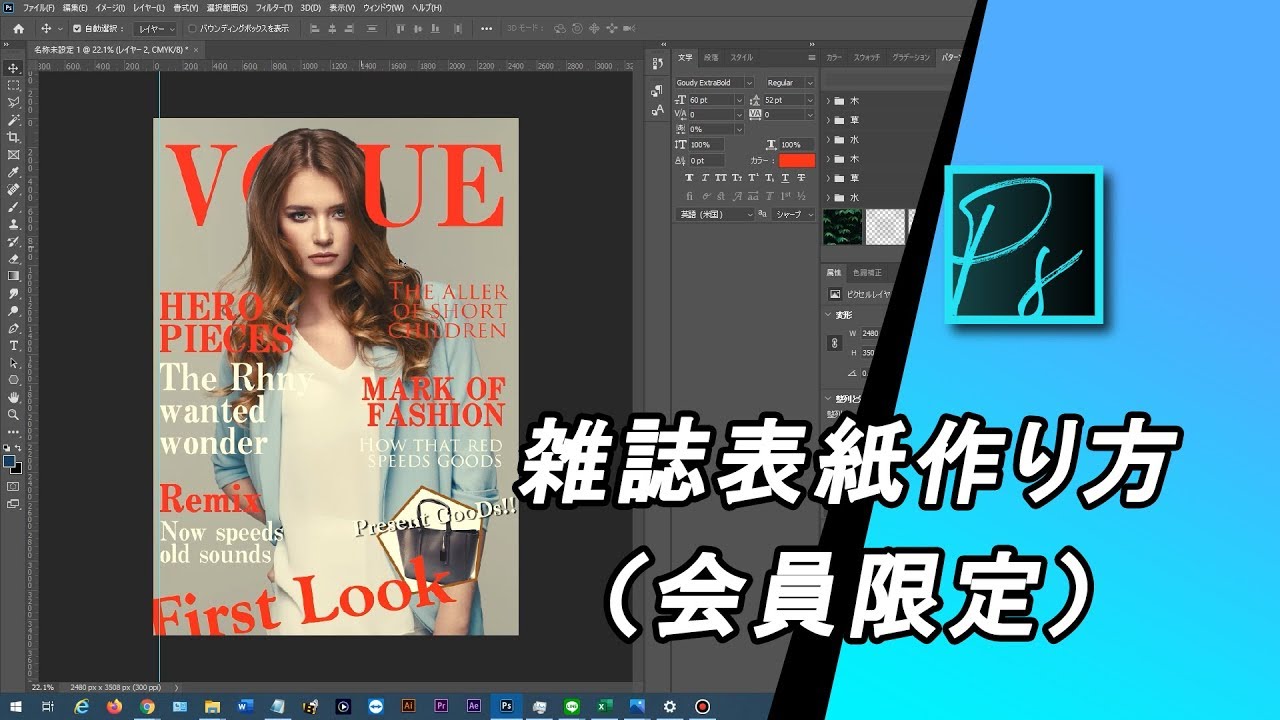The image size is (1280, 720).
Task: Open the Paragraph panel icon
Action: [657, 90]
